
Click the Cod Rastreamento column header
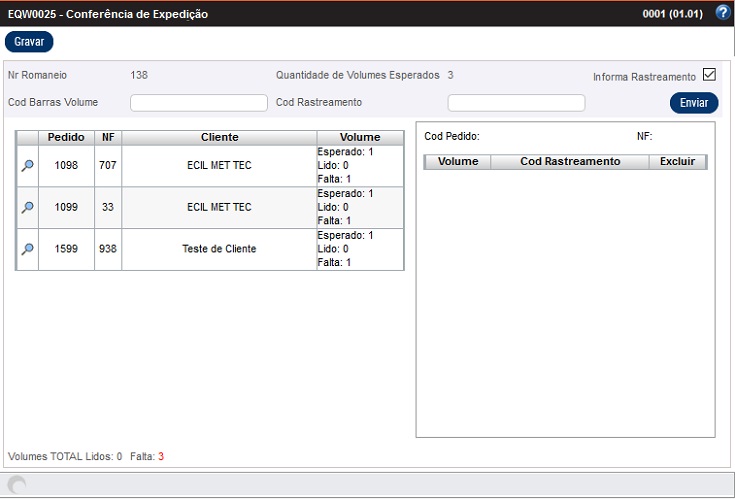point(570,161)
